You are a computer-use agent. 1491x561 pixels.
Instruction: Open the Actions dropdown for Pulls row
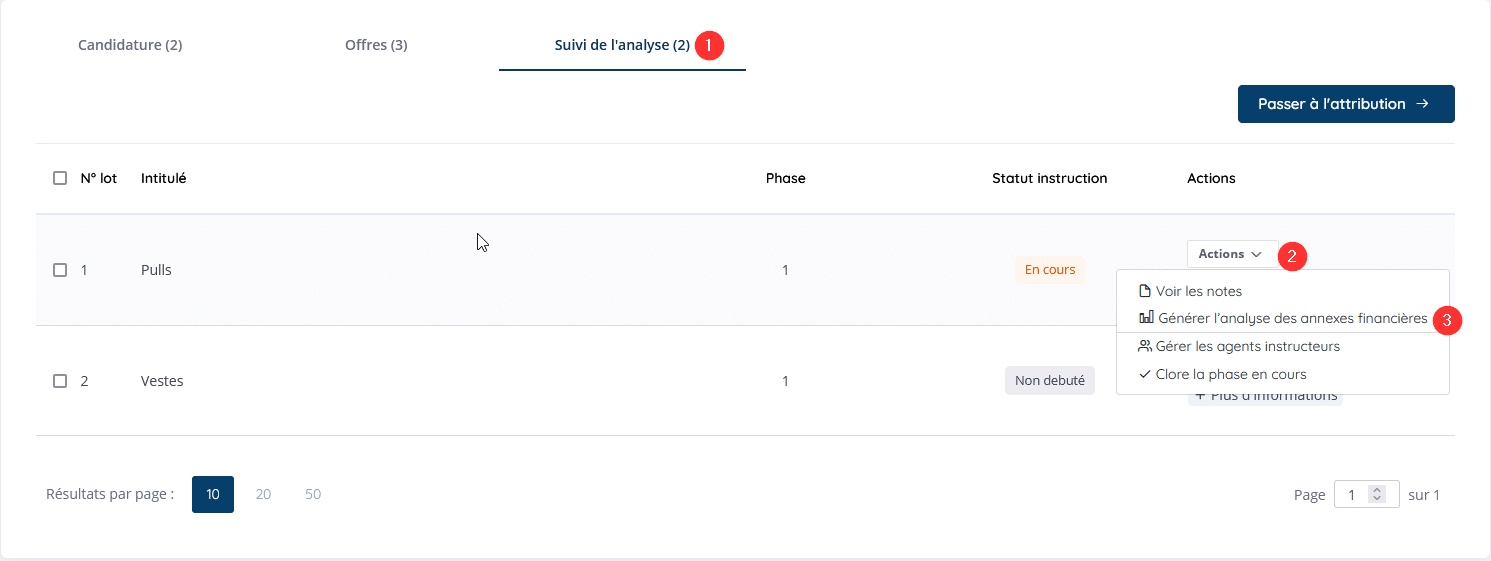(x=1232, y=254)
